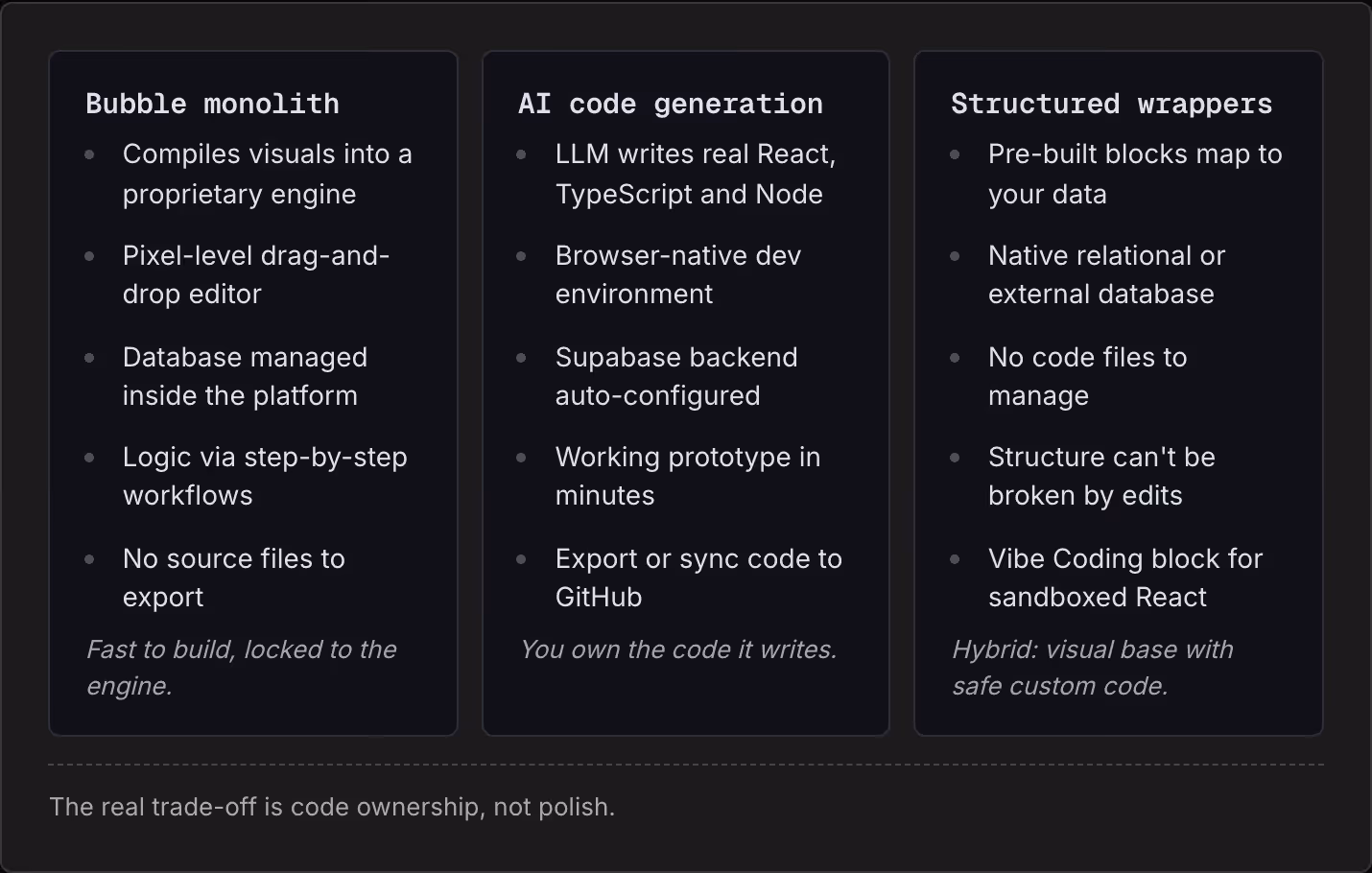Image resolution: width=1372 pixels, height=873 pixels.
Task: Select "Compiles visuals into a proprietary engine" bullet
Action: point(268,174)
